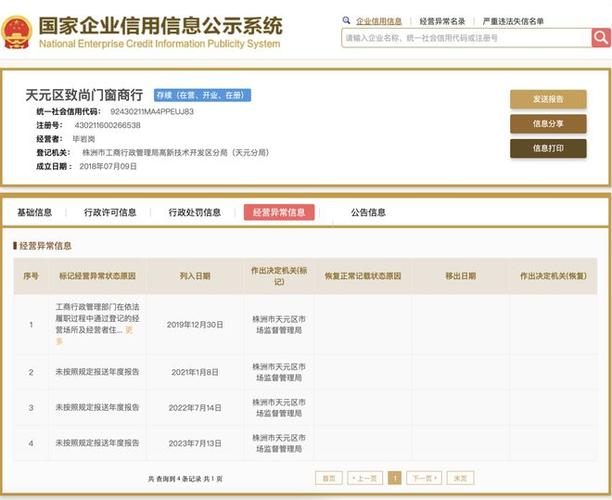Click the establishment date 2018年07月09日
This screenshot has width=612, height=500.
click(108, 166)
